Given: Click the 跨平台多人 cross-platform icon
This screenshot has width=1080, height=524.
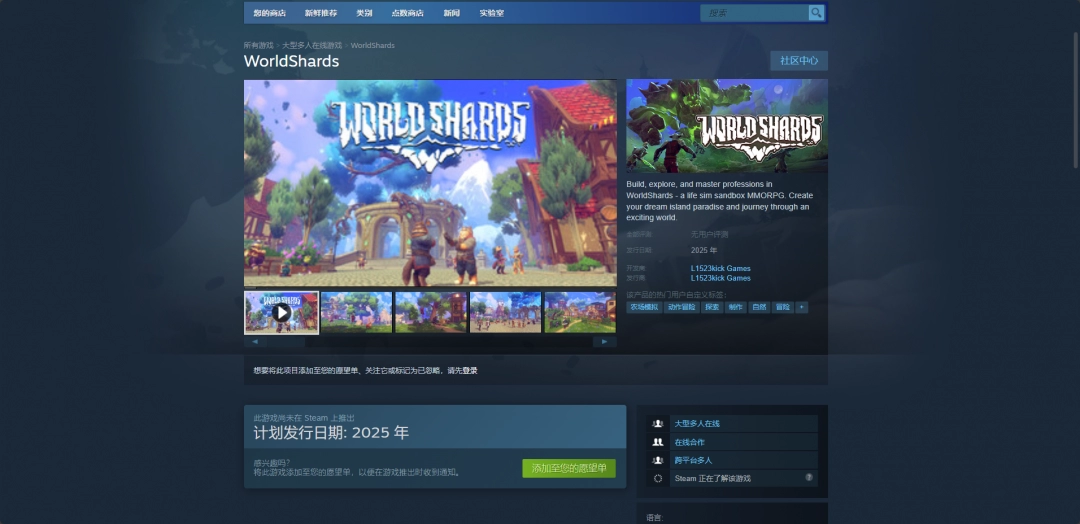Looking at the screenshot, I should 657,460.
